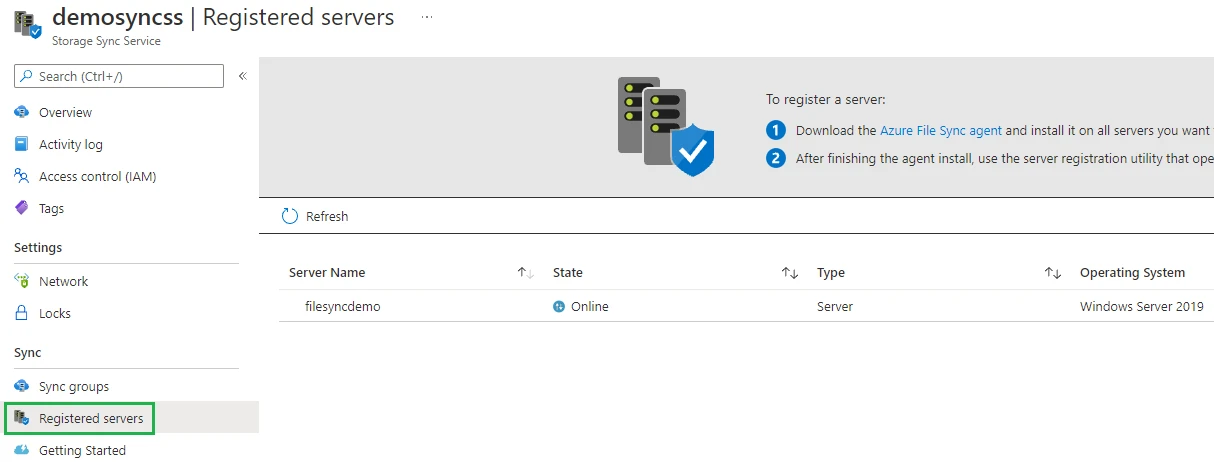
Task: Click the Operating System column header
Action: [1132, 273]
